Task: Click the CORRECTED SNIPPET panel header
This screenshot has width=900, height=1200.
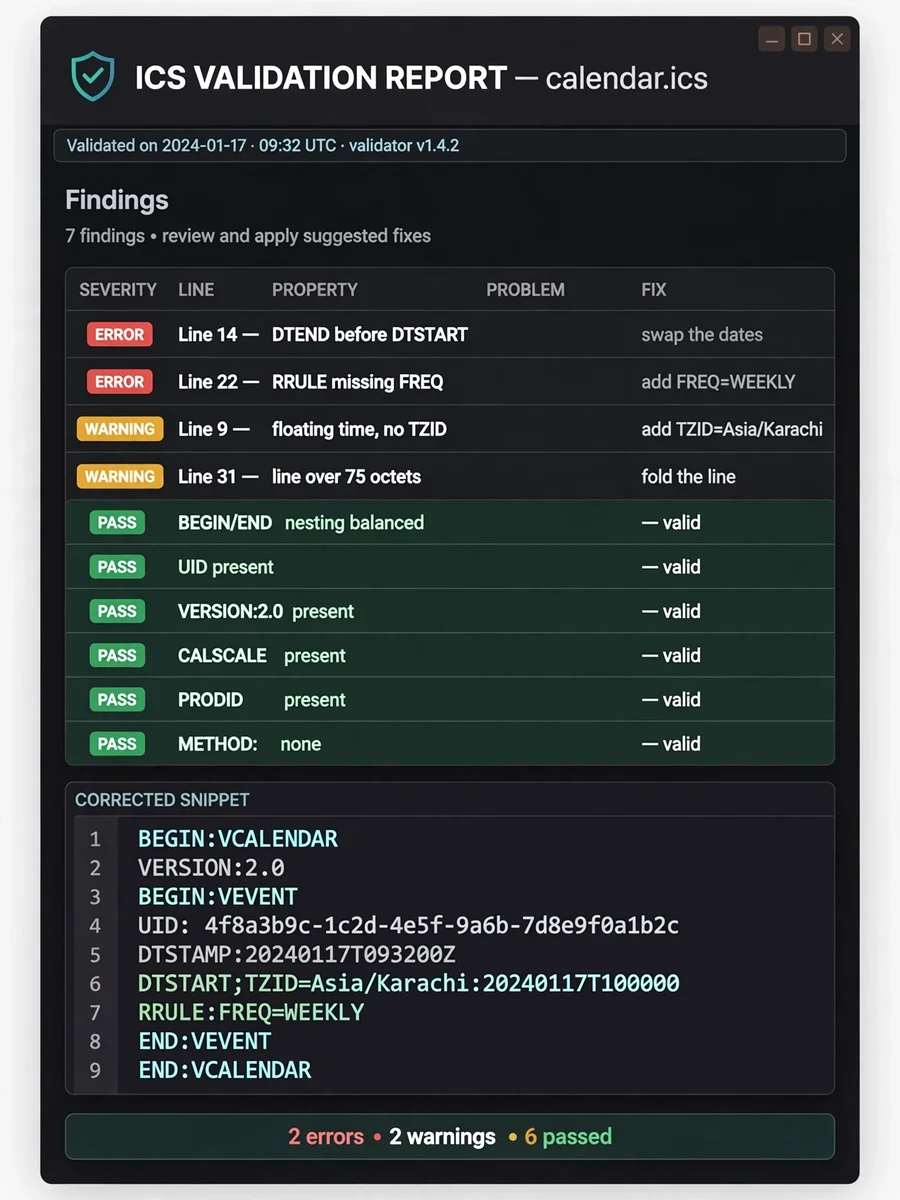Action: (x=162, y=800)
